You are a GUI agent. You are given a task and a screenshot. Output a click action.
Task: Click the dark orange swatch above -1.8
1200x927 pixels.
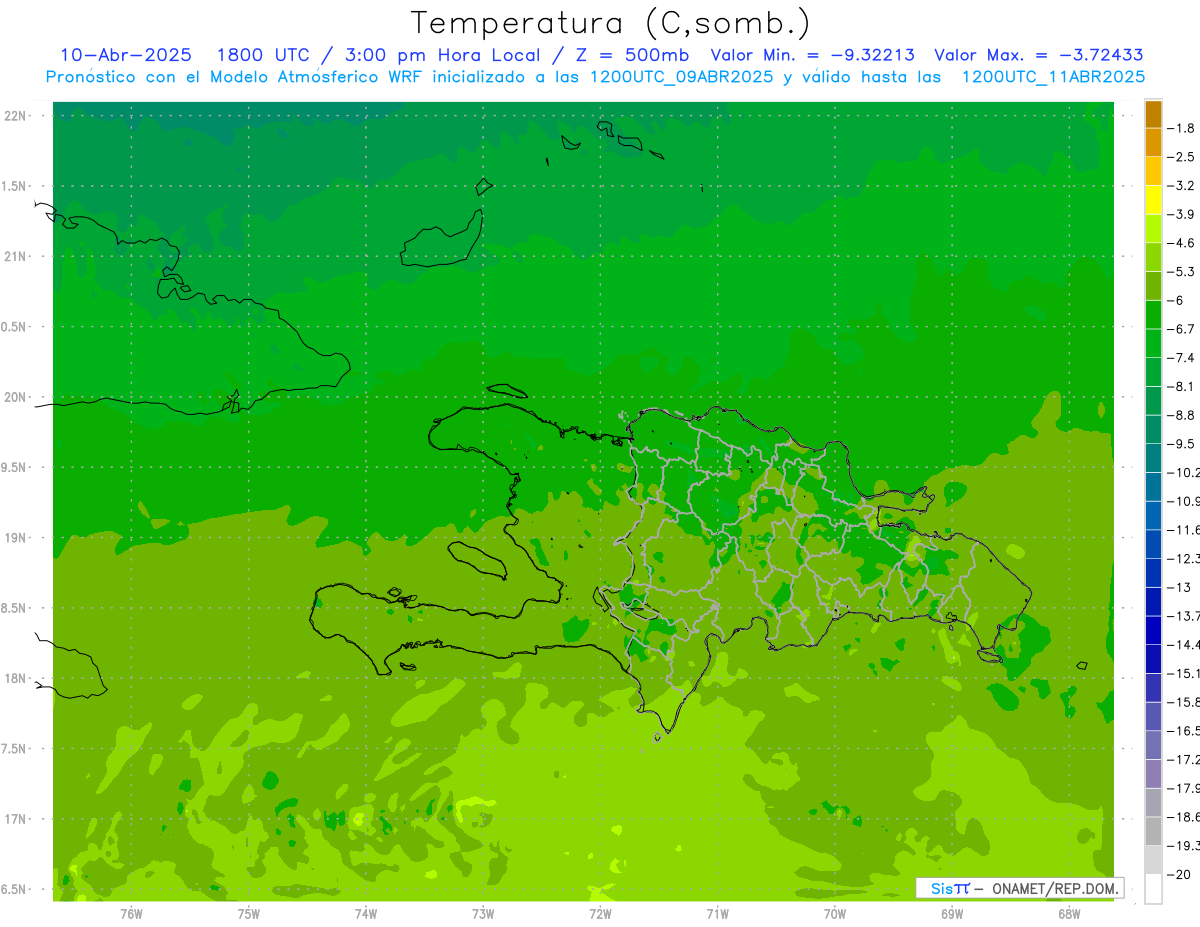1153,114
